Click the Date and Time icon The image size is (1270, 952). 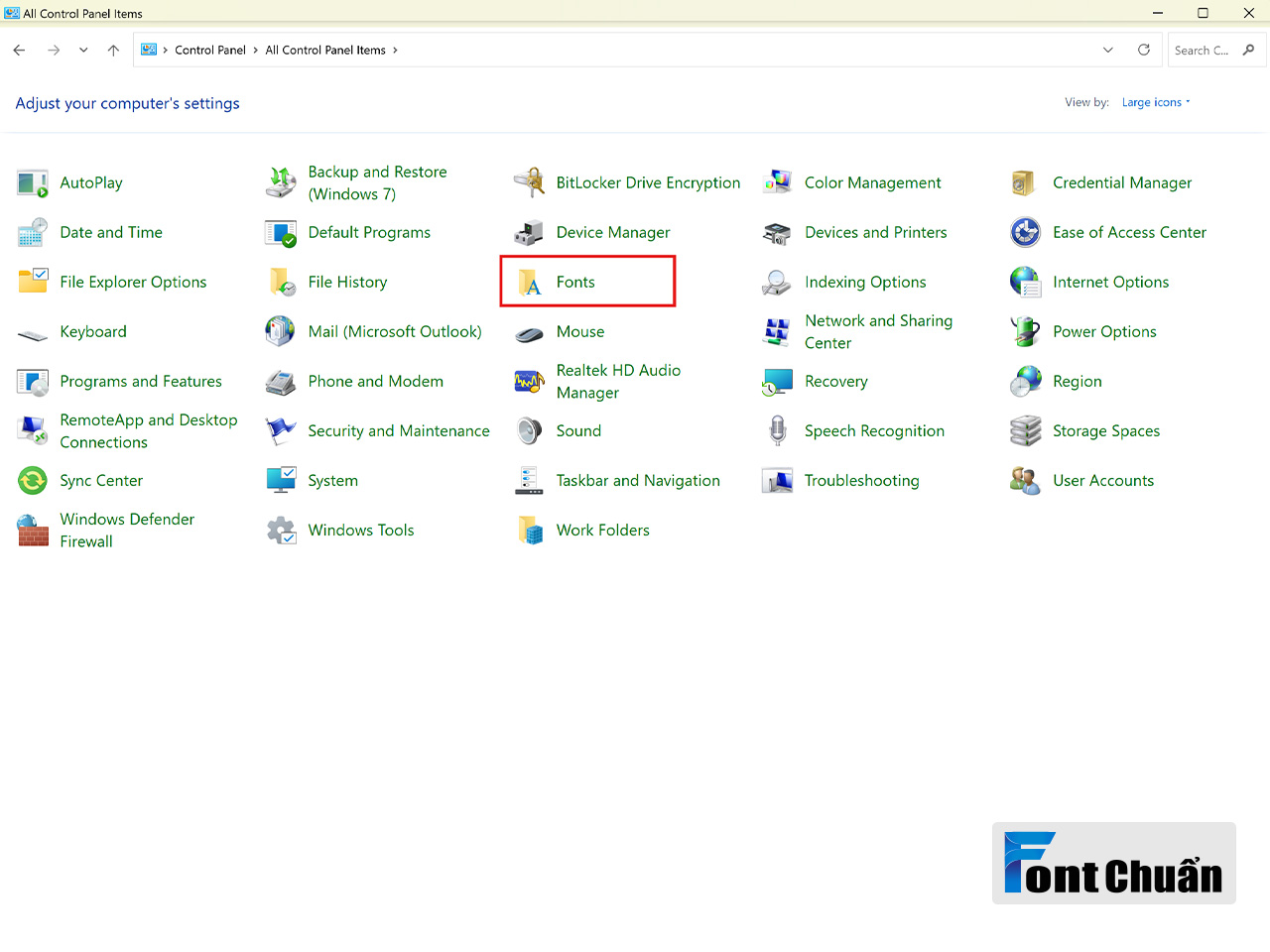[33, 232]
